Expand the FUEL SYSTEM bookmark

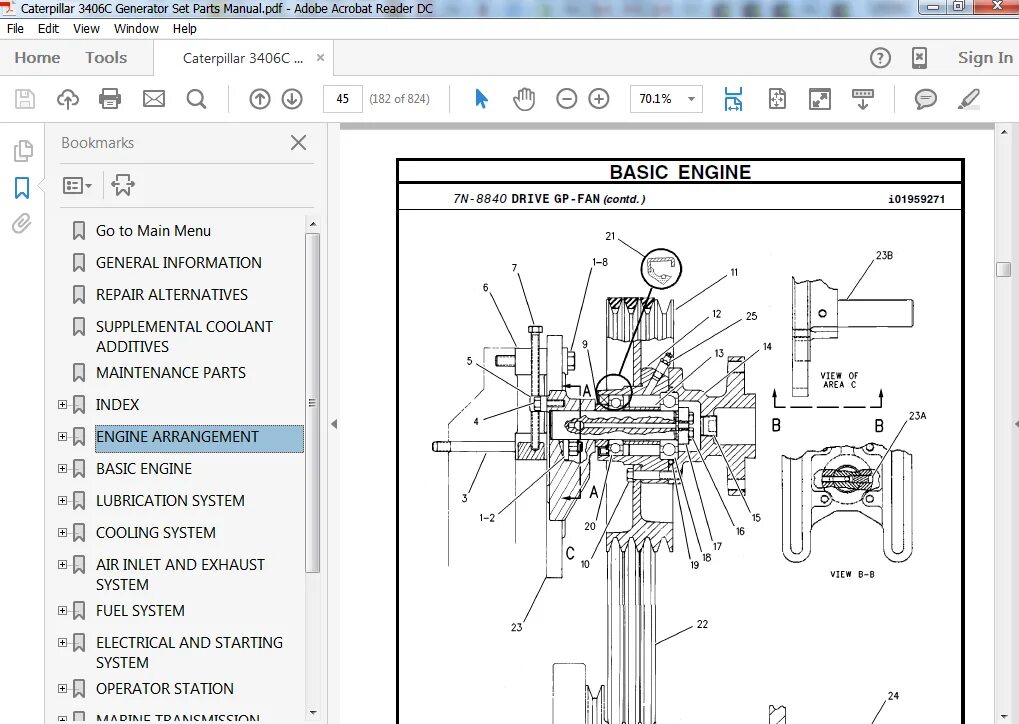[62, 610]
